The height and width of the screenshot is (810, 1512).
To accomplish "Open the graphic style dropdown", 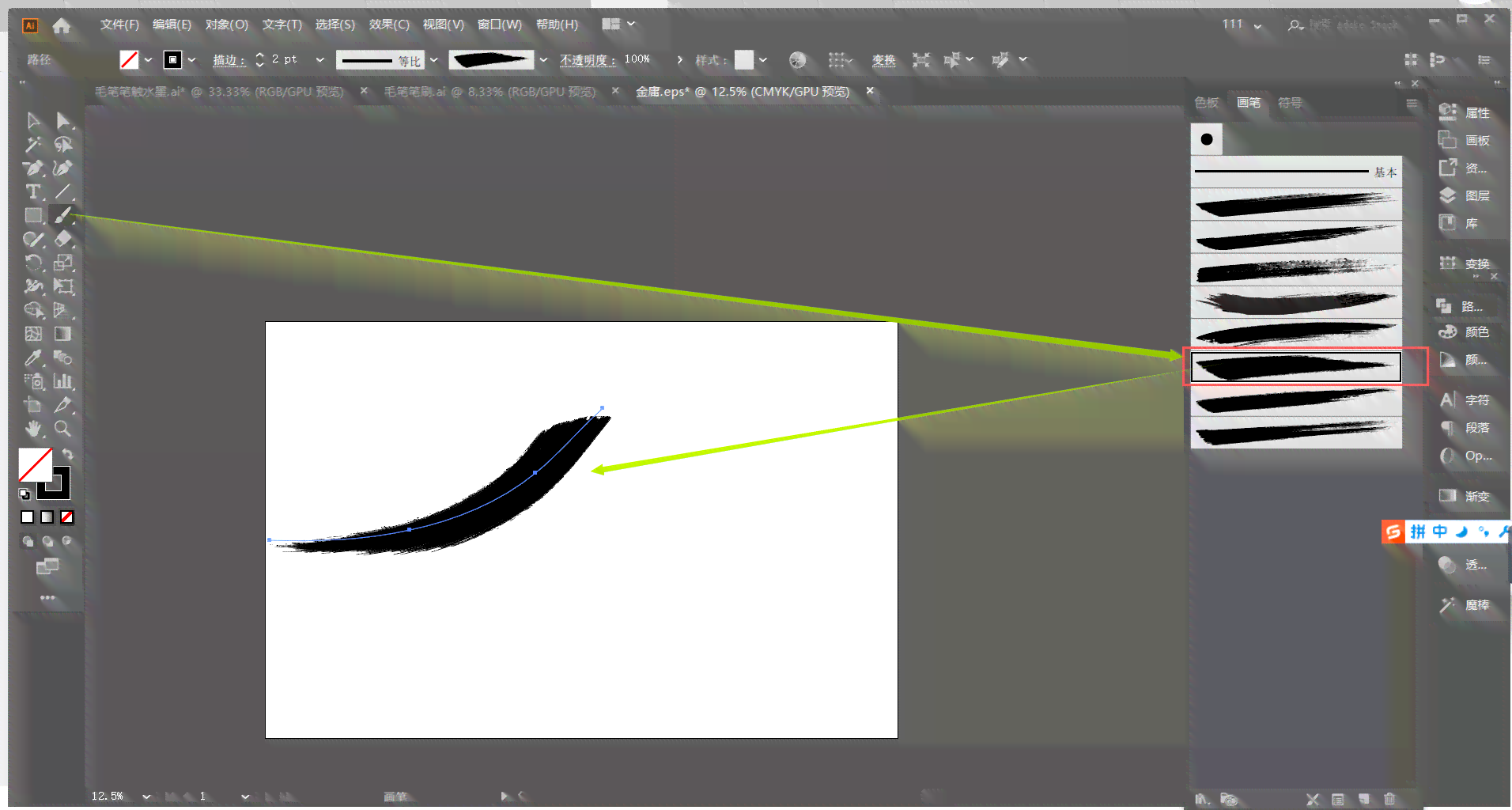I will point(763,60).
